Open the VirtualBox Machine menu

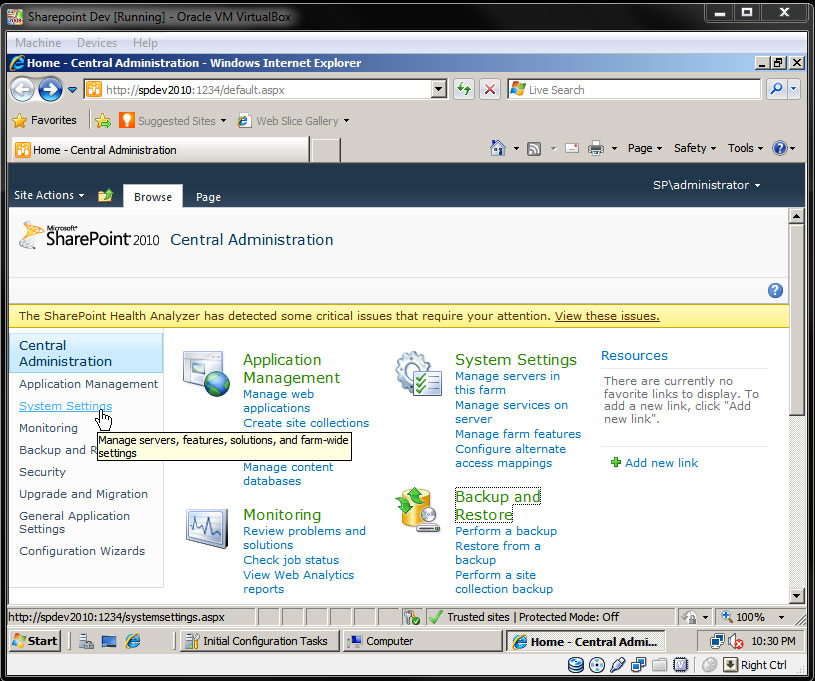click(x=38, y=43)
